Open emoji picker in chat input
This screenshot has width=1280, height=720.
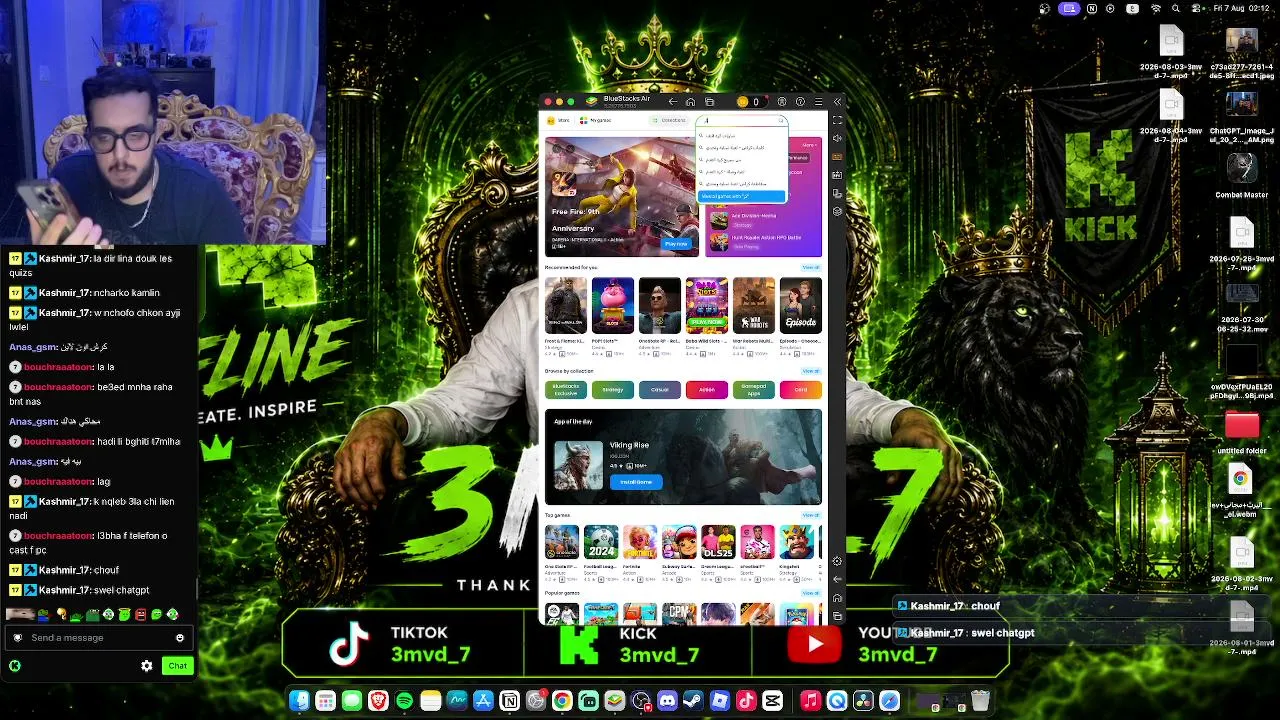point(180,638)
